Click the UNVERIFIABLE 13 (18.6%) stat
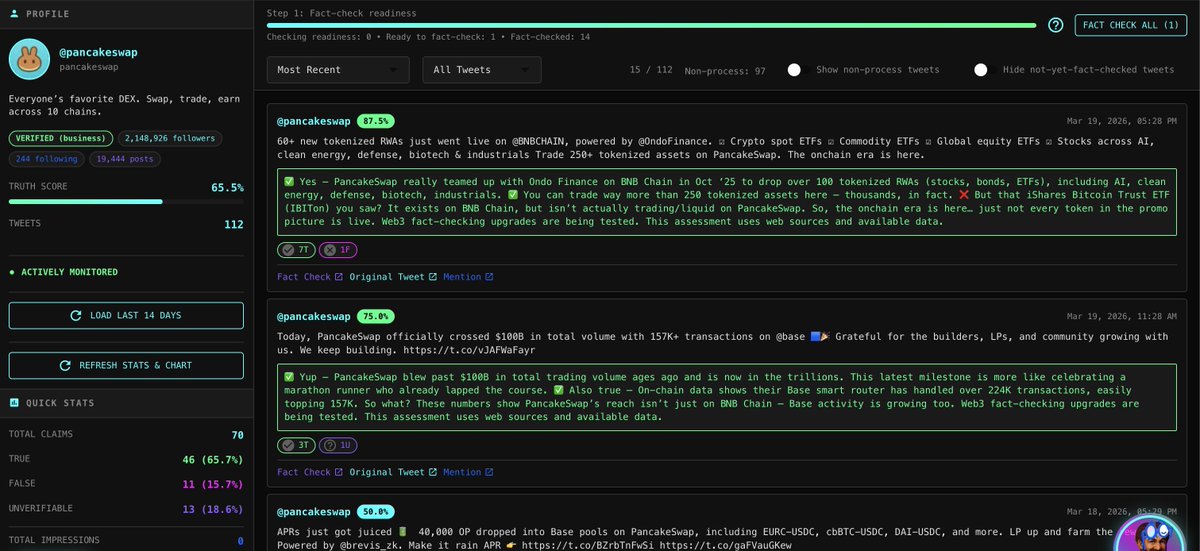This screenshot has width=1200, height=551. point(126,510)
